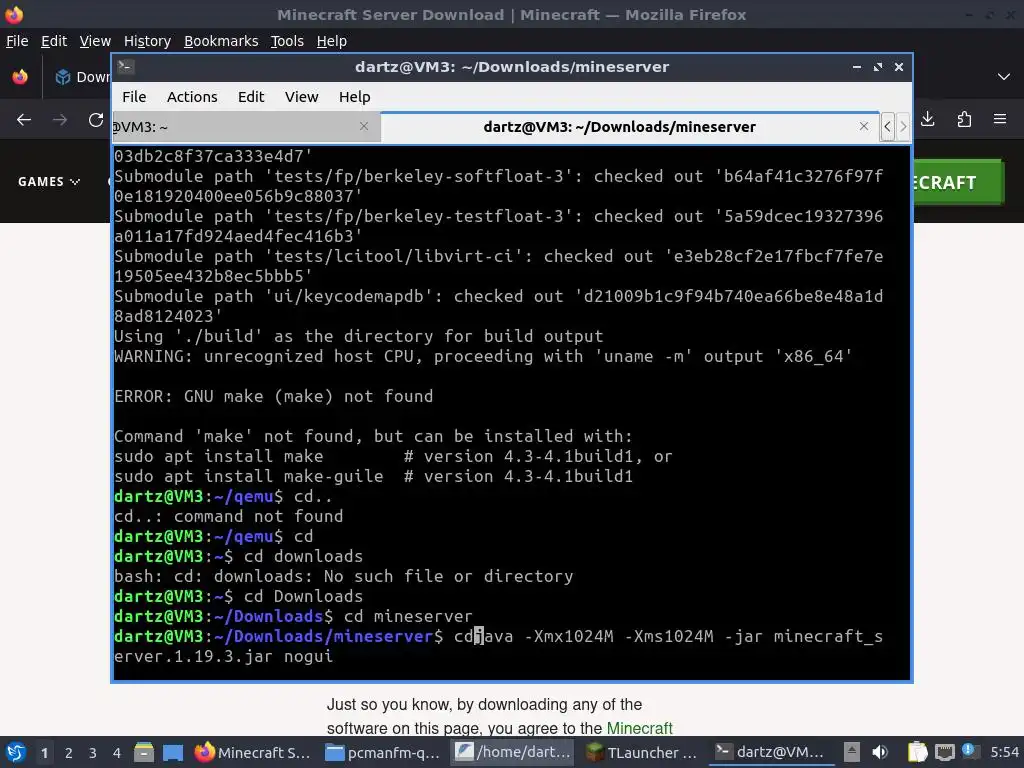Open Firefox Tools menu
This screenshot has height=768, width=1024.
coord(287,40)
